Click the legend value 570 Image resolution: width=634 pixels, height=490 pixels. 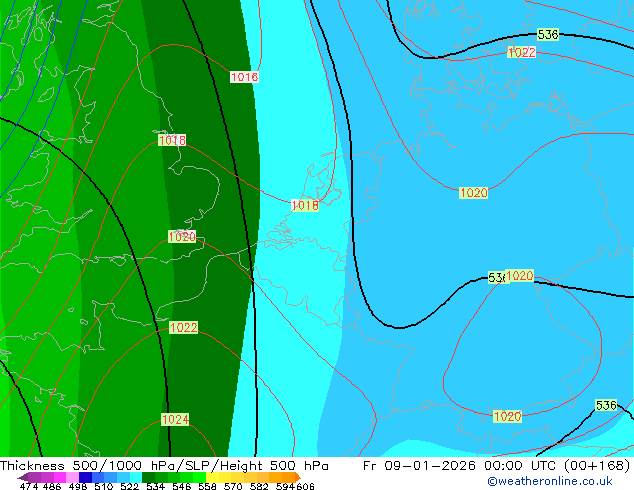pos(233,486)
